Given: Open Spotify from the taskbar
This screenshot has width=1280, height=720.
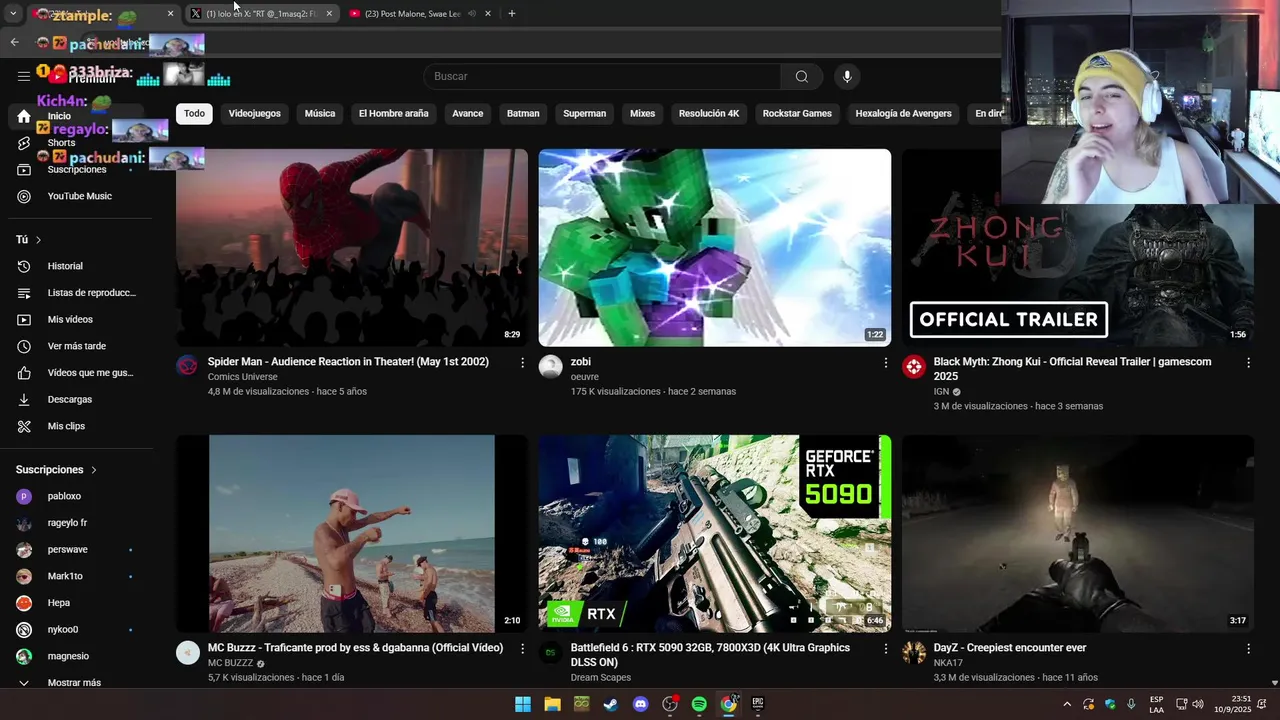Looking at the screenshot, I should tap(699, 704).
